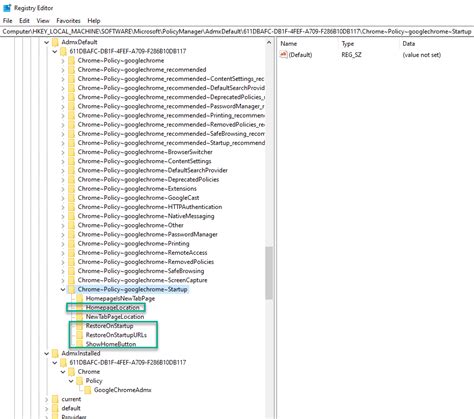Select folder icon of googlechrome~Printing
The width and height of the screenshot is (474, 419).
[71, 244]
